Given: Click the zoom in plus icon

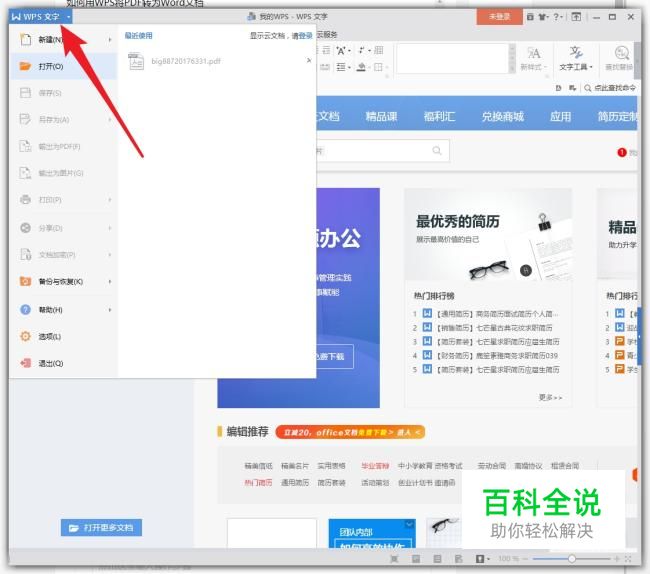Looking at the screenshot, I should click(x=617, y=559).
